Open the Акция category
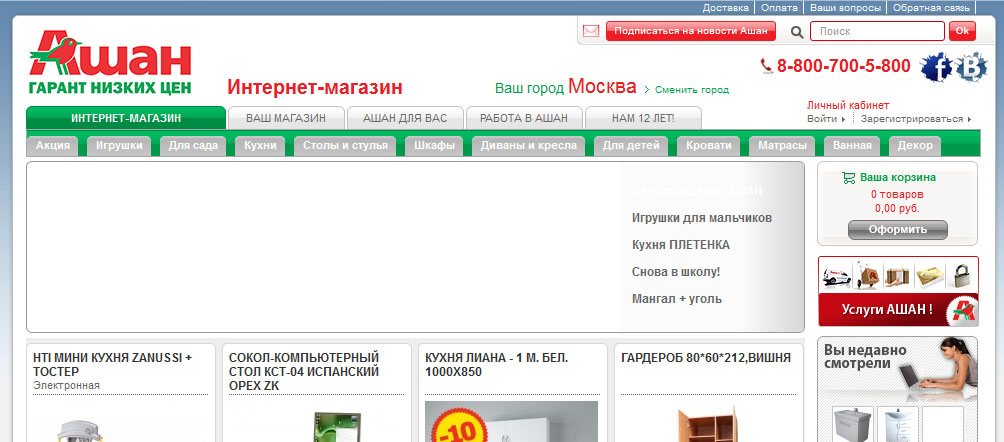The width and height of the screenshot is (1004, 442). coord(53,145)
